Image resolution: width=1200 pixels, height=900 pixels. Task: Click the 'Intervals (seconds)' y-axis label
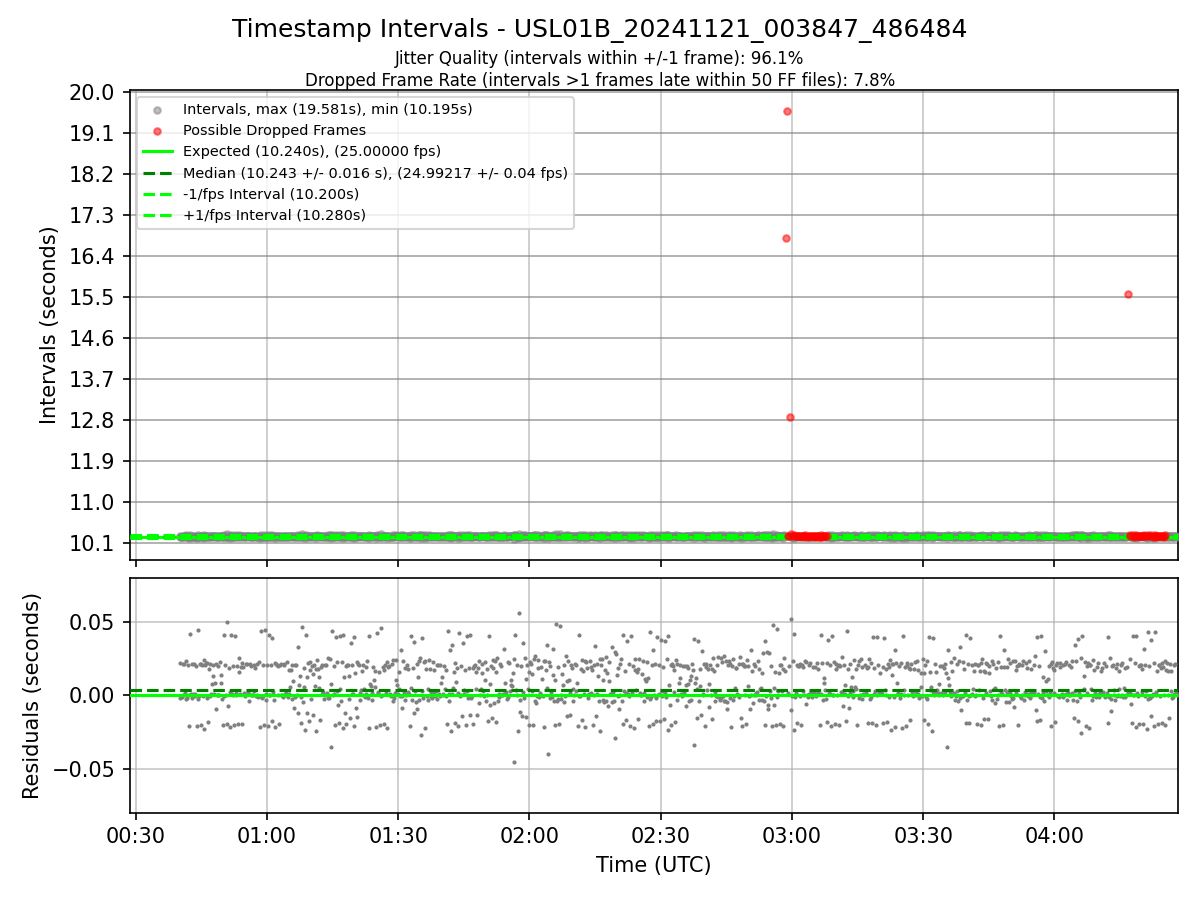49,325
